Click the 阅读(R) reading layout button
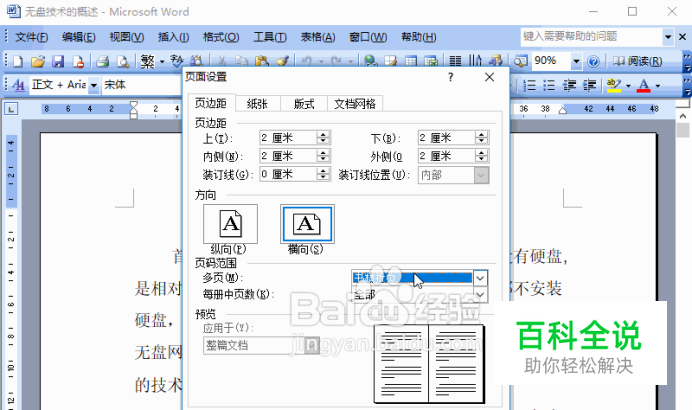 637,61
